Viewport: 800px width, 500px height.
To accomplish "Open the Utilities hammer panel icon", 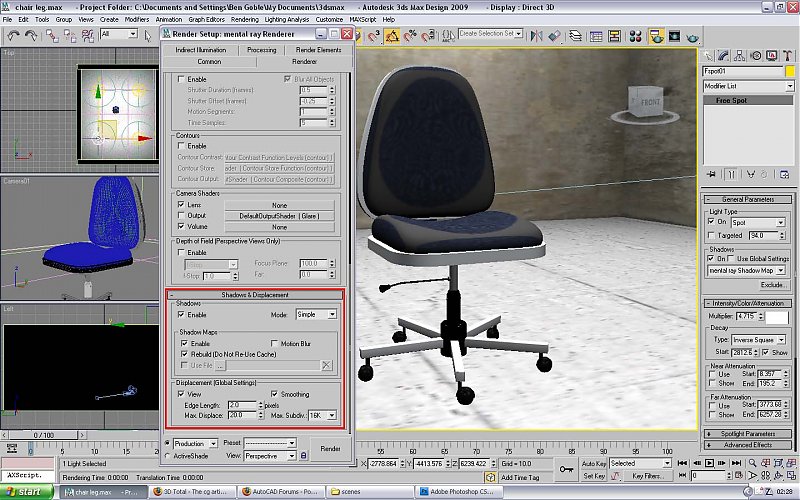I will (x=789, y=55).
